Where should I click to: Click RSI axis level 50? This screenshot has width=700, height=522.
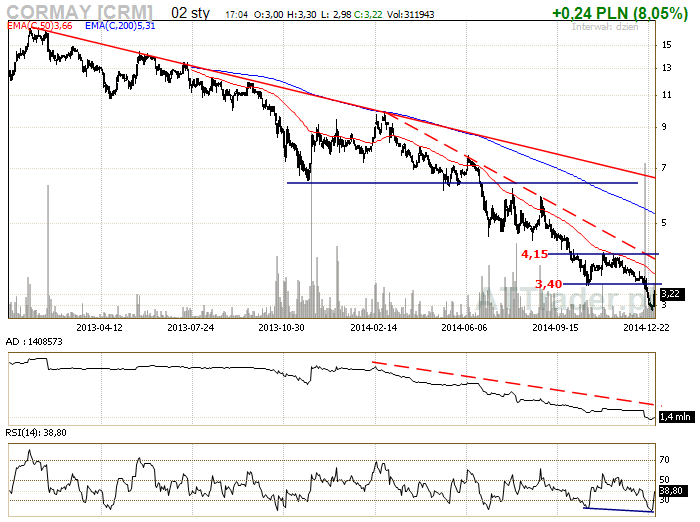click(664, 480)
